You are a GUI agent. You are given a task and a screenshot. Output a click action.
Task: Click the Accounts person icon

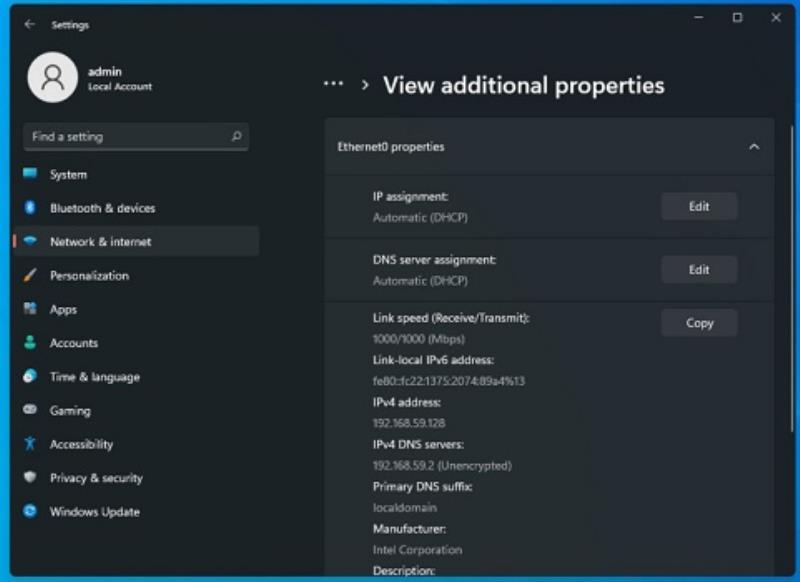[x=30, y=342]
